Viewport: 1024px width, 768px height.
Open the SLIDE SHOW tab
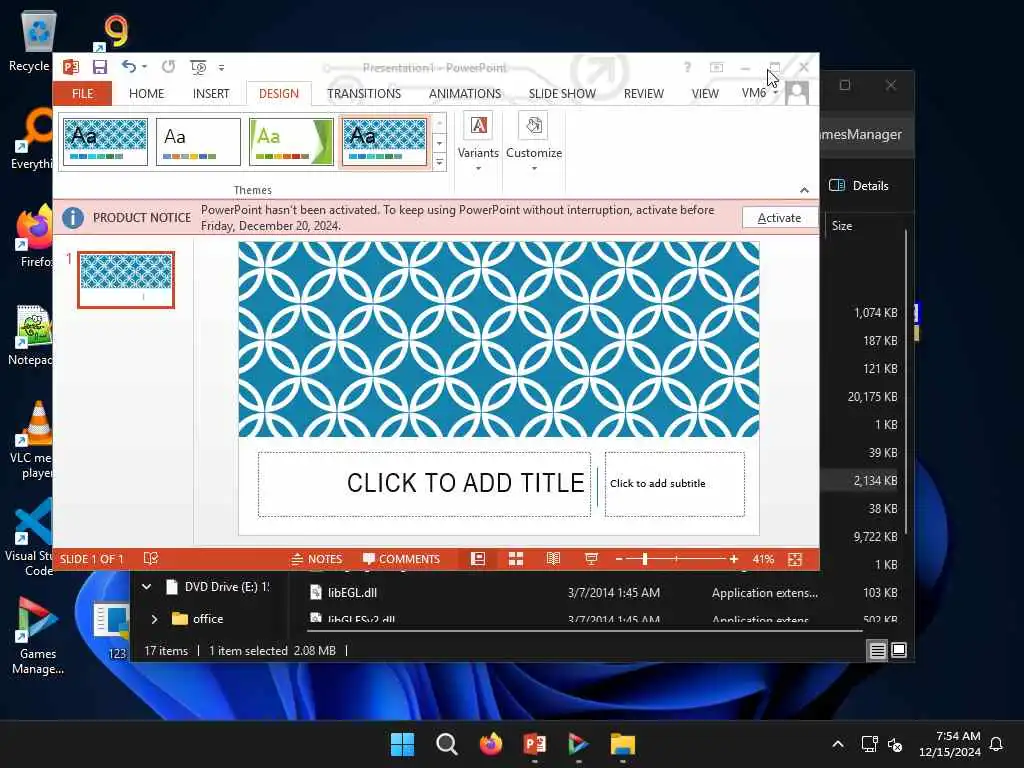(562, 93)
